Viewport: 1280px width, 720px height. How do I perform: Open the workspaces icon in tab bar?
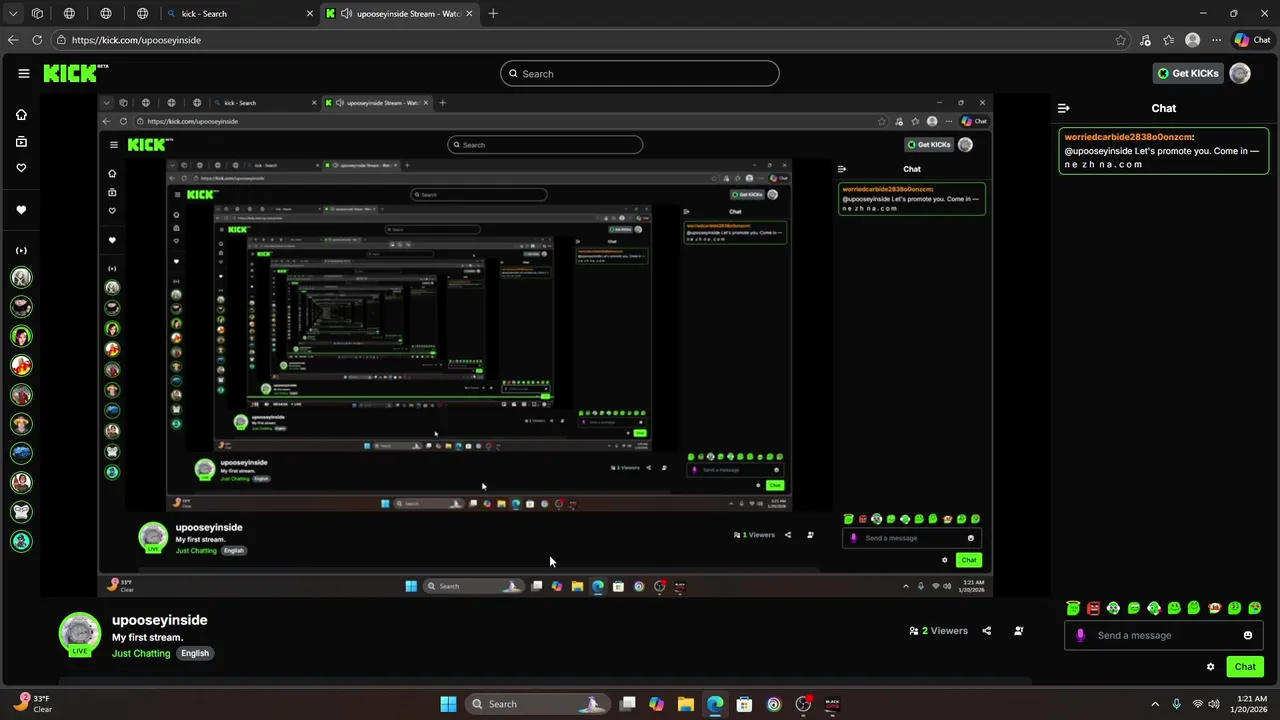point(37,14)
